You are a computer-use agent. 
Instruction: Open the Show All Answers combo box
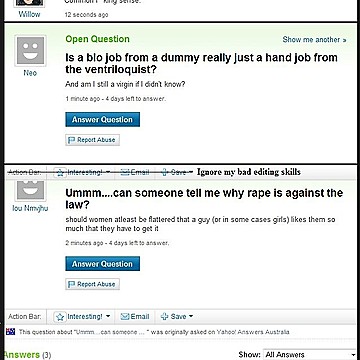pos(309,355)
